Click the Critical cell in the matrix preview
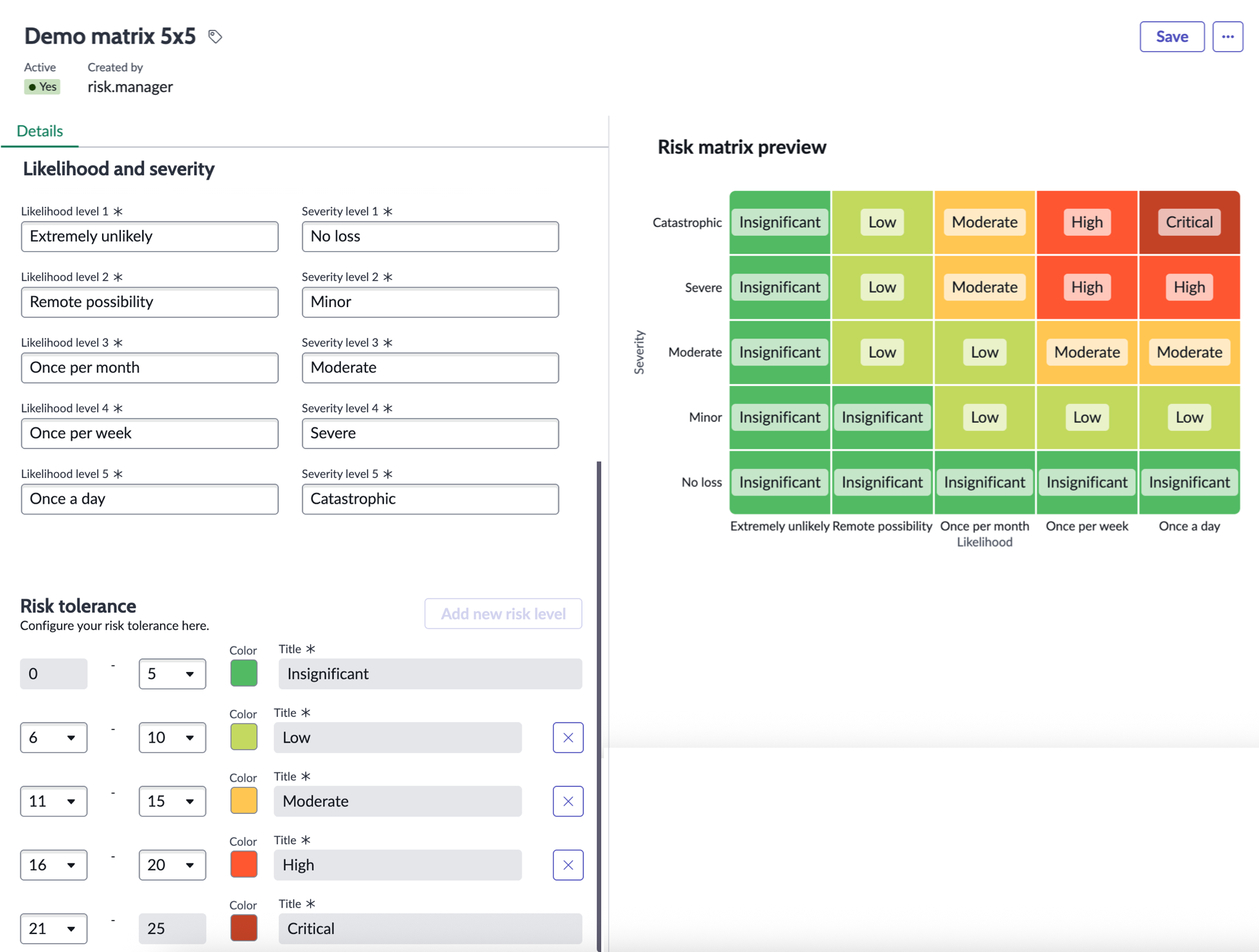 point(1189,222)
